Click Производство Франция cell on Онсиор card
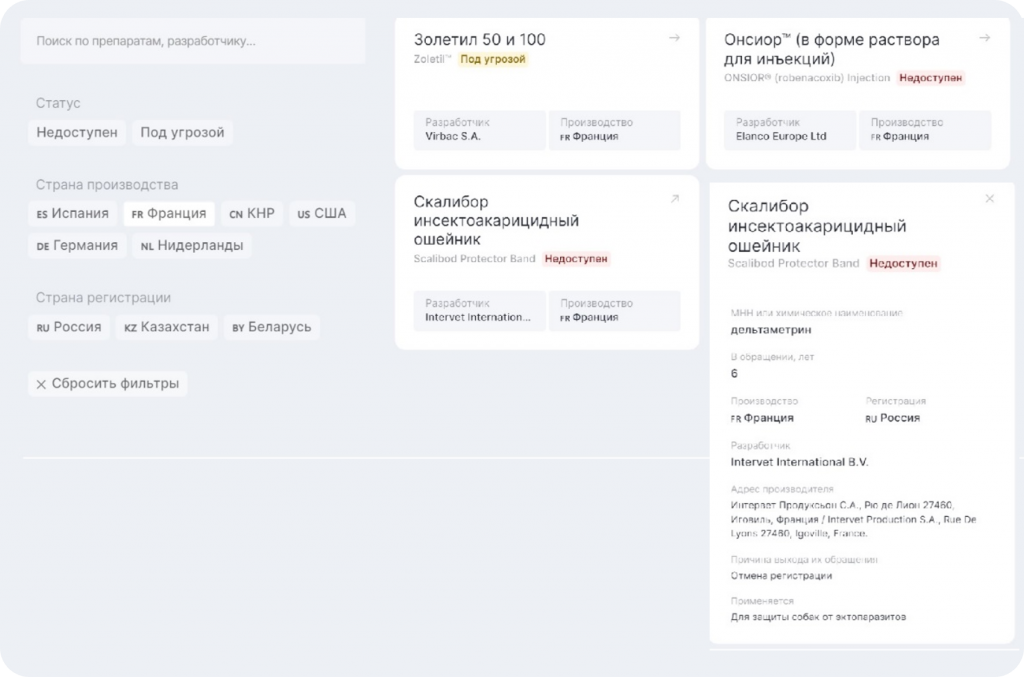 pos(925,130)
